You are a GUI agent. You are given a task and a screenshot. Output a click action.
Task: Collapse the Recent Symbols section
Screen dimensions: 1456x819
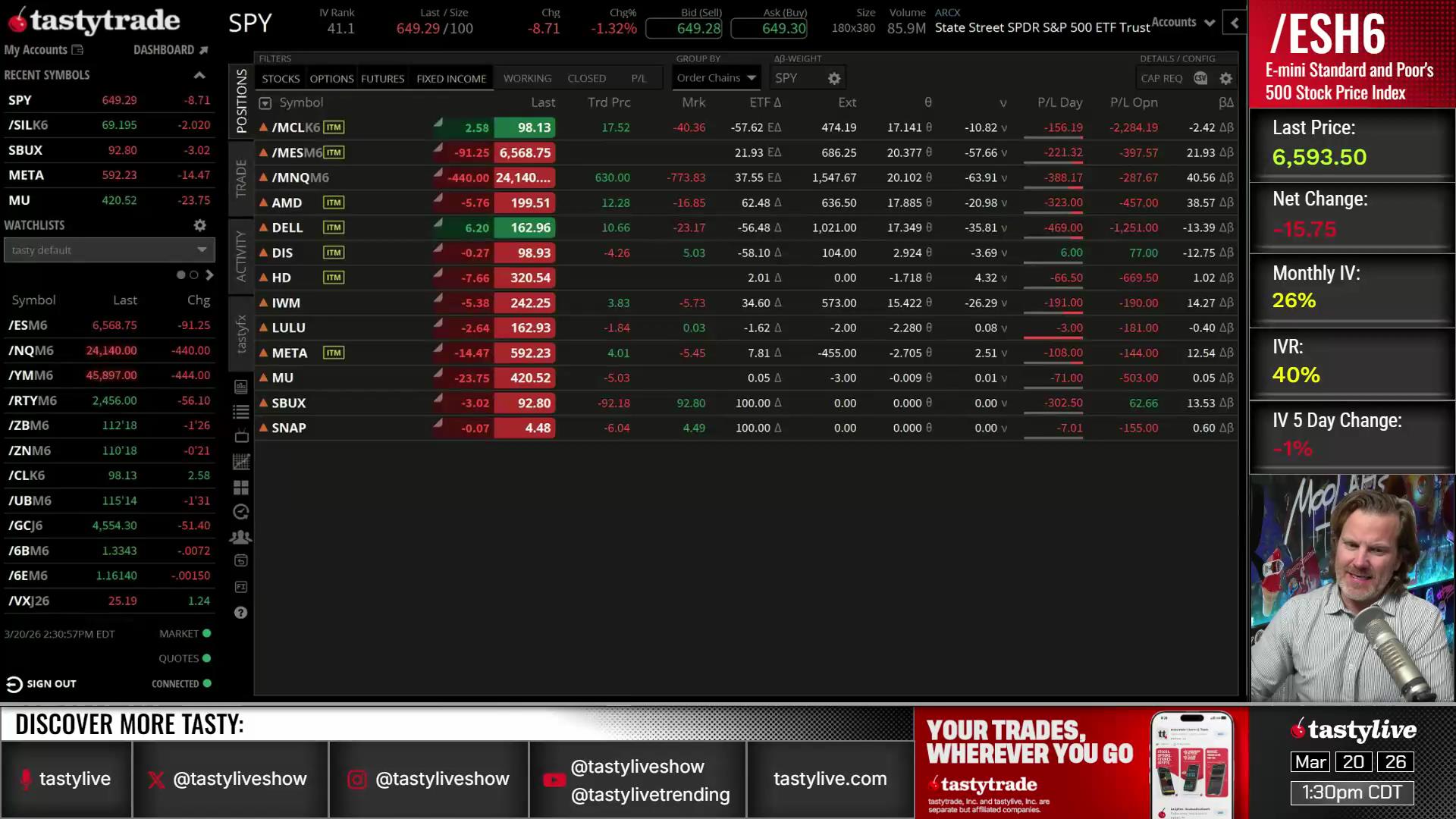tap(199, 75)
